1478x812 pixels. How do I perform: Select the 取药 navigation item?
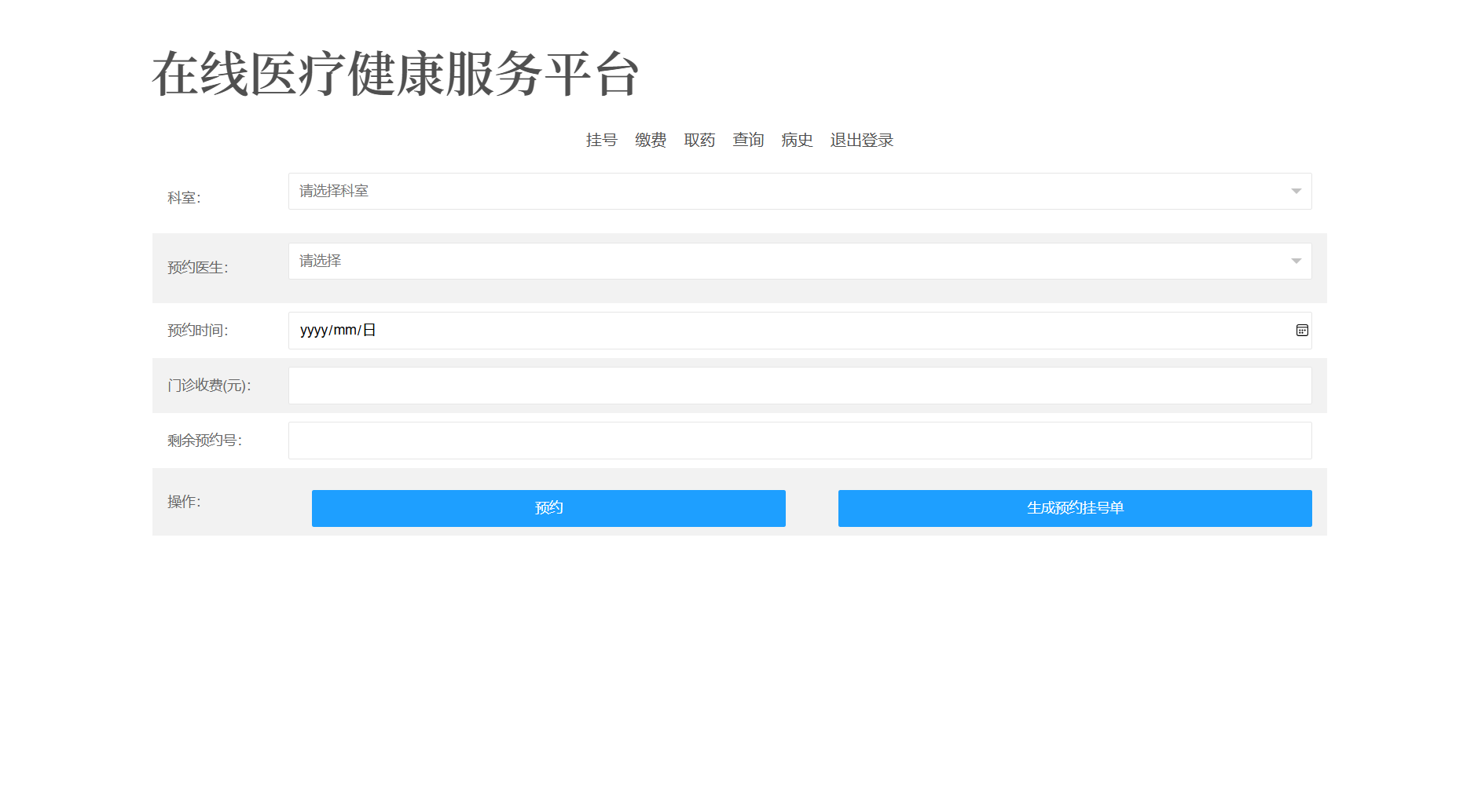coord(699,141)
